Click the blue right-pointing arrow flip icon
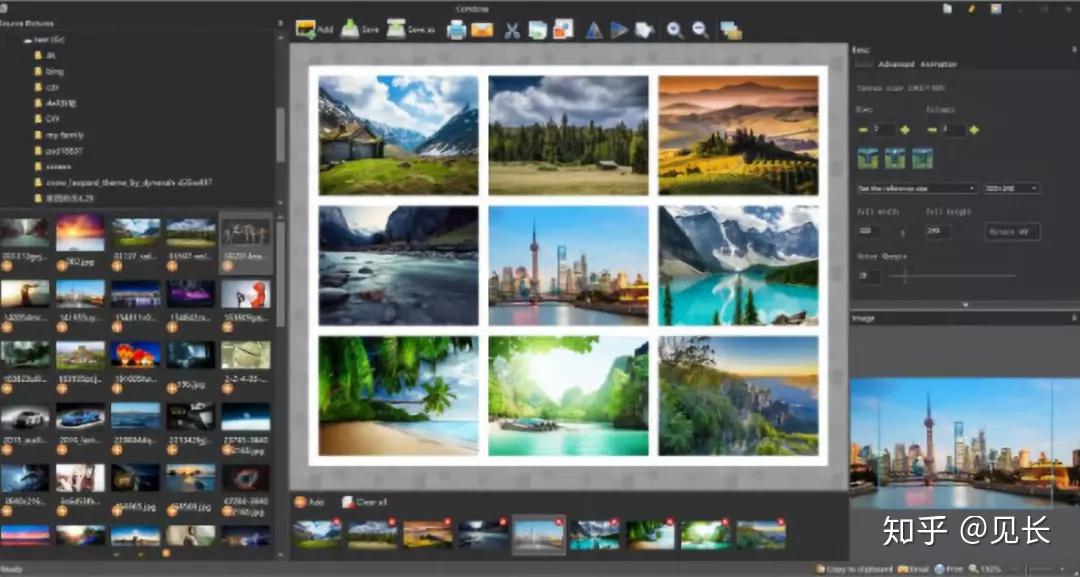This screenshot has width=1080, height=577. (x=619, y=30)
